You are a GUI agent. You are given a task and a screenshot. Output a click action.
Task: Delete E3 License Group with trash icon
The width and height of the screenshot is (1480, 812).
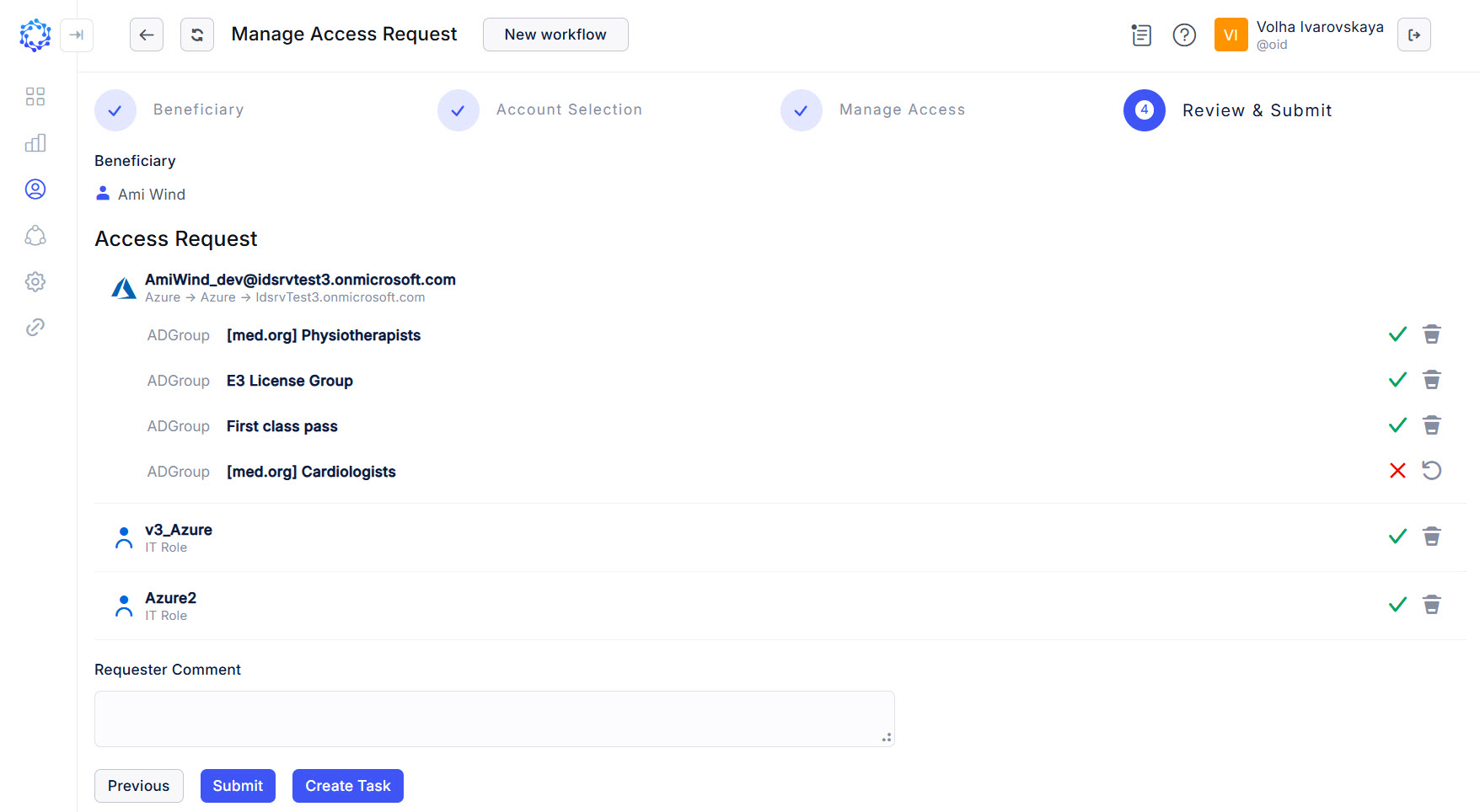[x=1432, y=380]
